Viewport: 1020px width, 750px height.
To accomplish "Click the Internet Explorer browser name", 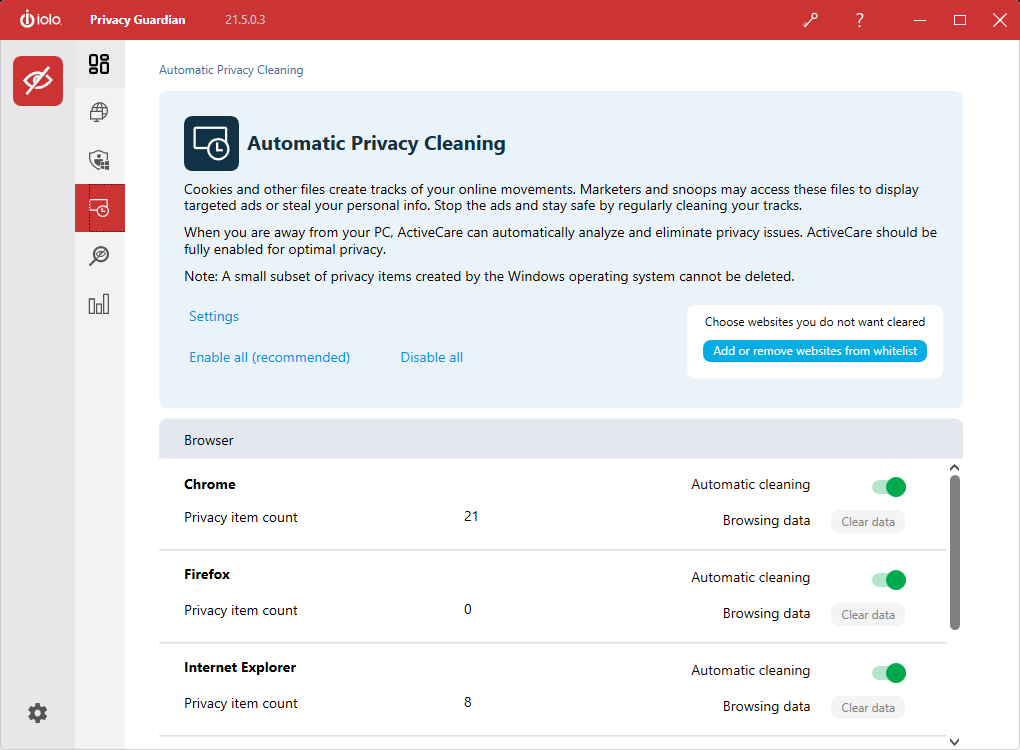I will 240,667.
